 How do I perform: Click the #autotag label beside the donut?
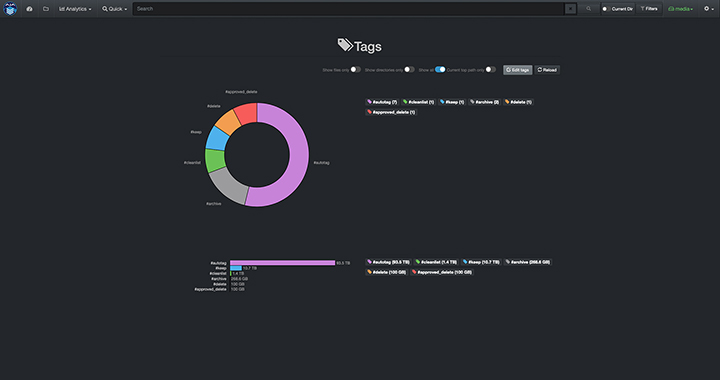click(x=321, y=162)
